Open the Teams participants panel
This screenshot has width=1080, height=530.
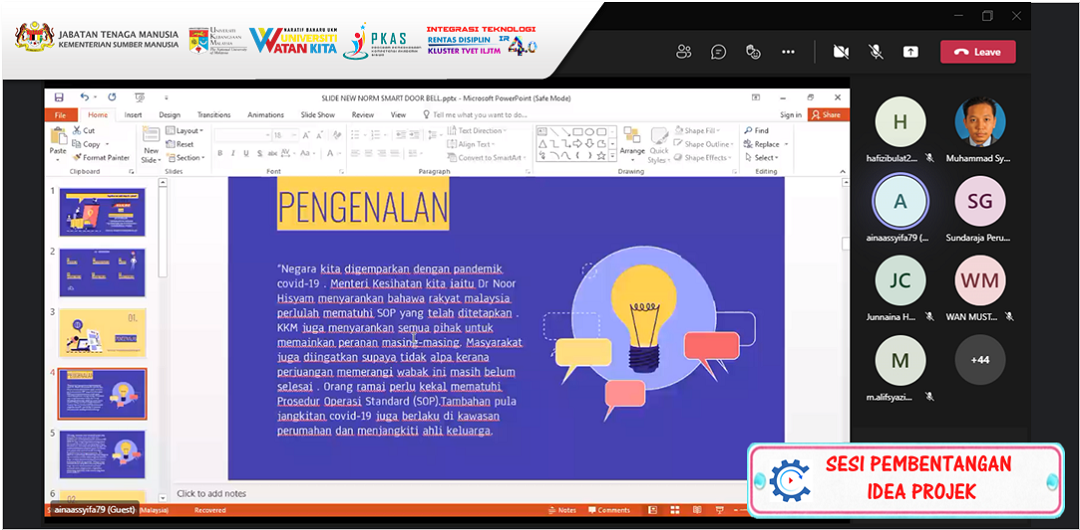(684, 52)
